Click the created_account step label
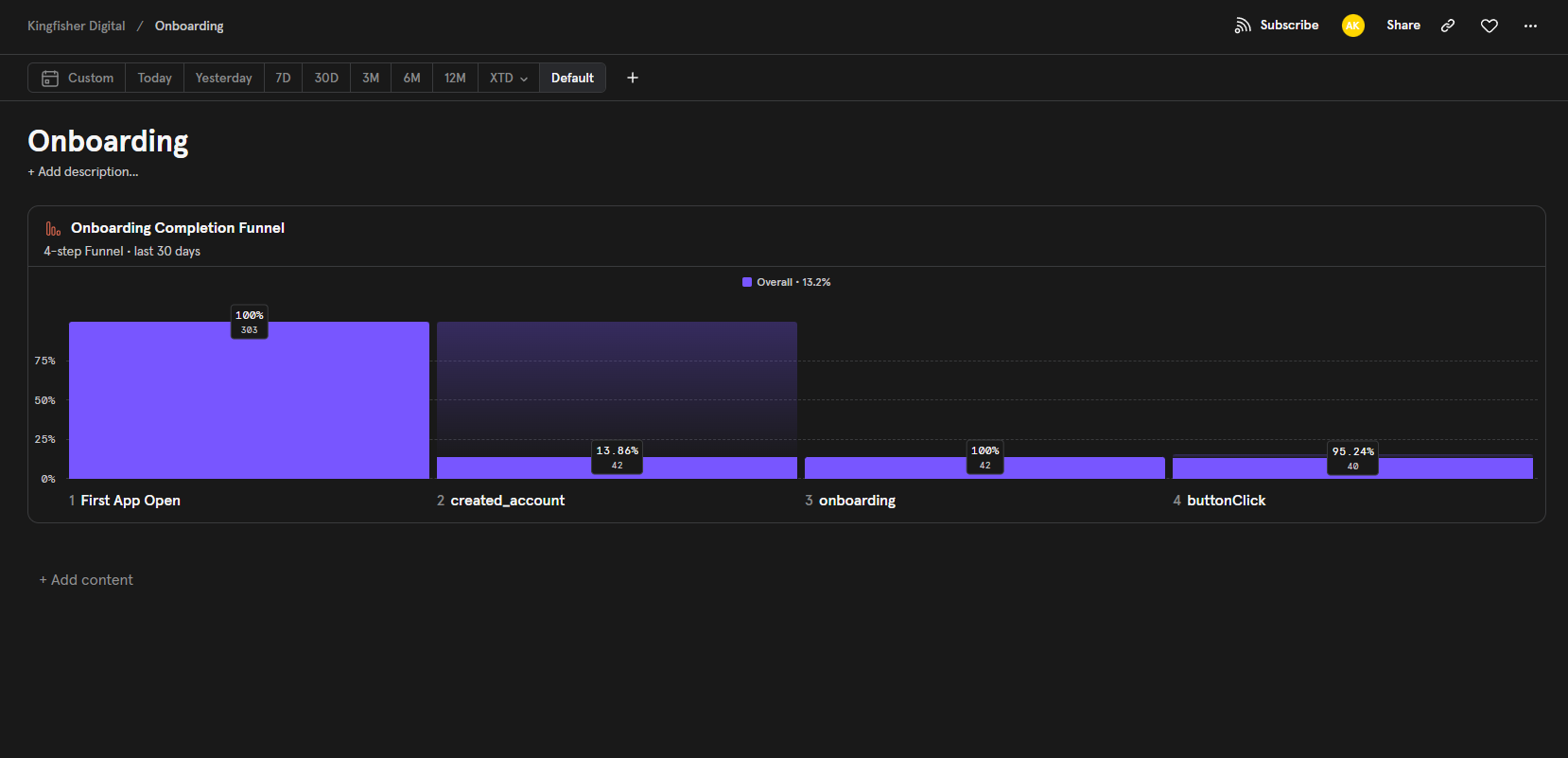Image resolution: width=1568 pixels, height=758 pixels. point(508,501)
